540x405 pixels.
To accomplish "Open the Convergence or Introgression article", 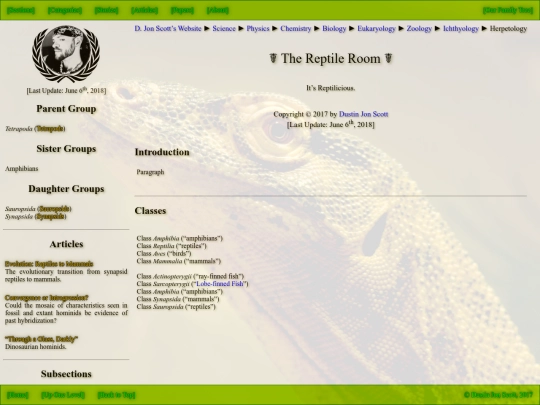I will click(47, 298).
